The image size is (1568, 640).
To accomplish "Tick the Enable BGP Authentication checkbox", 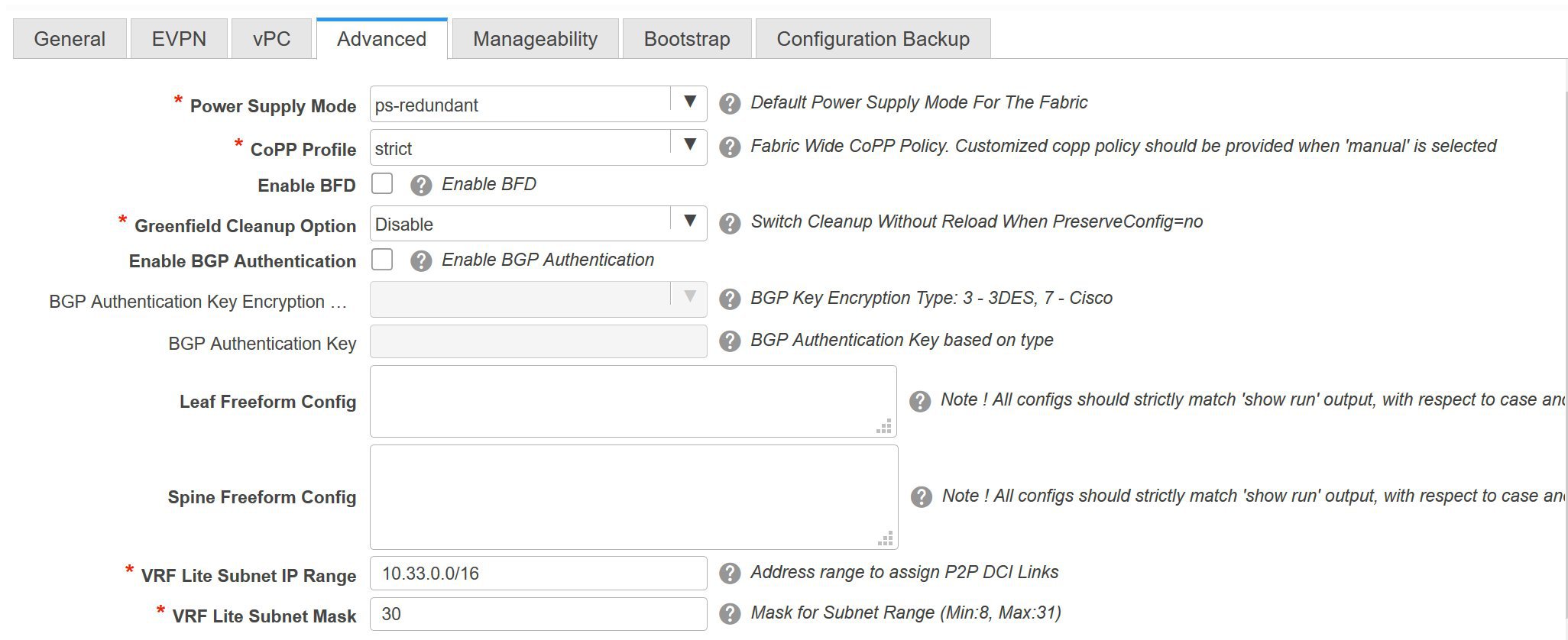I will [382, 260].
